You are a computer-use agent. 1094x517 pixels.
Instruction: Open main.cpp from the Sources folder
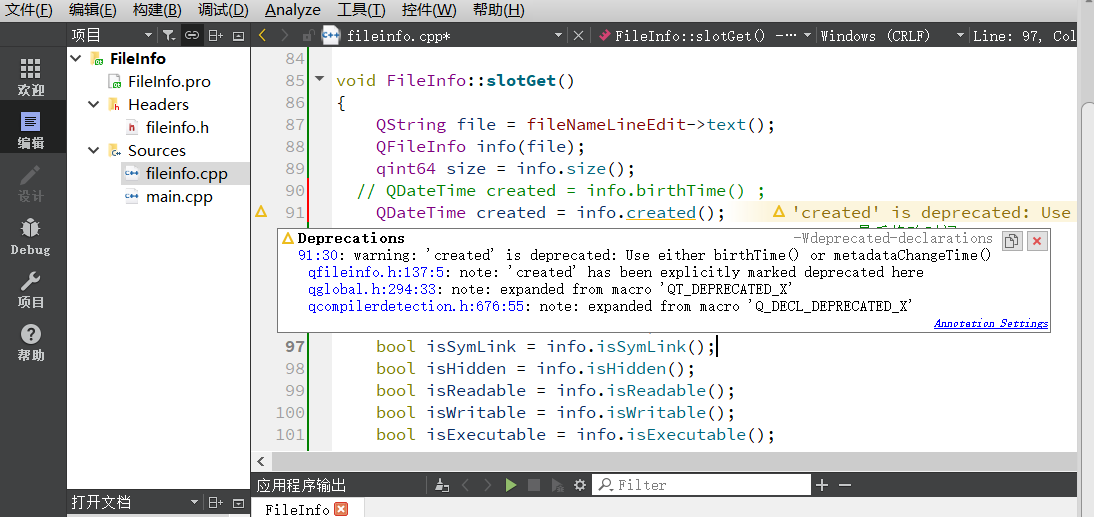pyautogui.click(x=179, y=197)
